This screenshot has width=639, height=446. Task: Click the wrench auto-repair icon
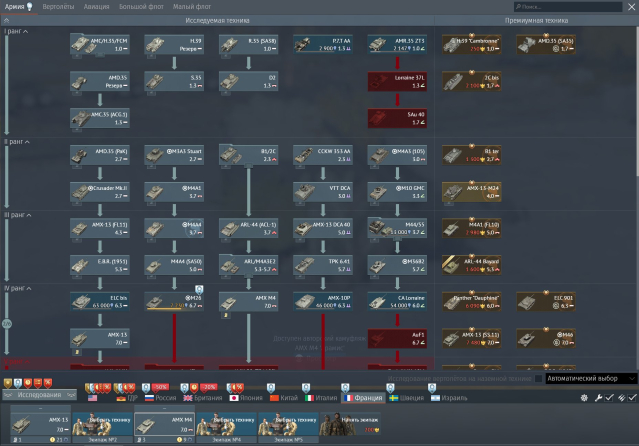pyautogui.click(x=598, y=398)
